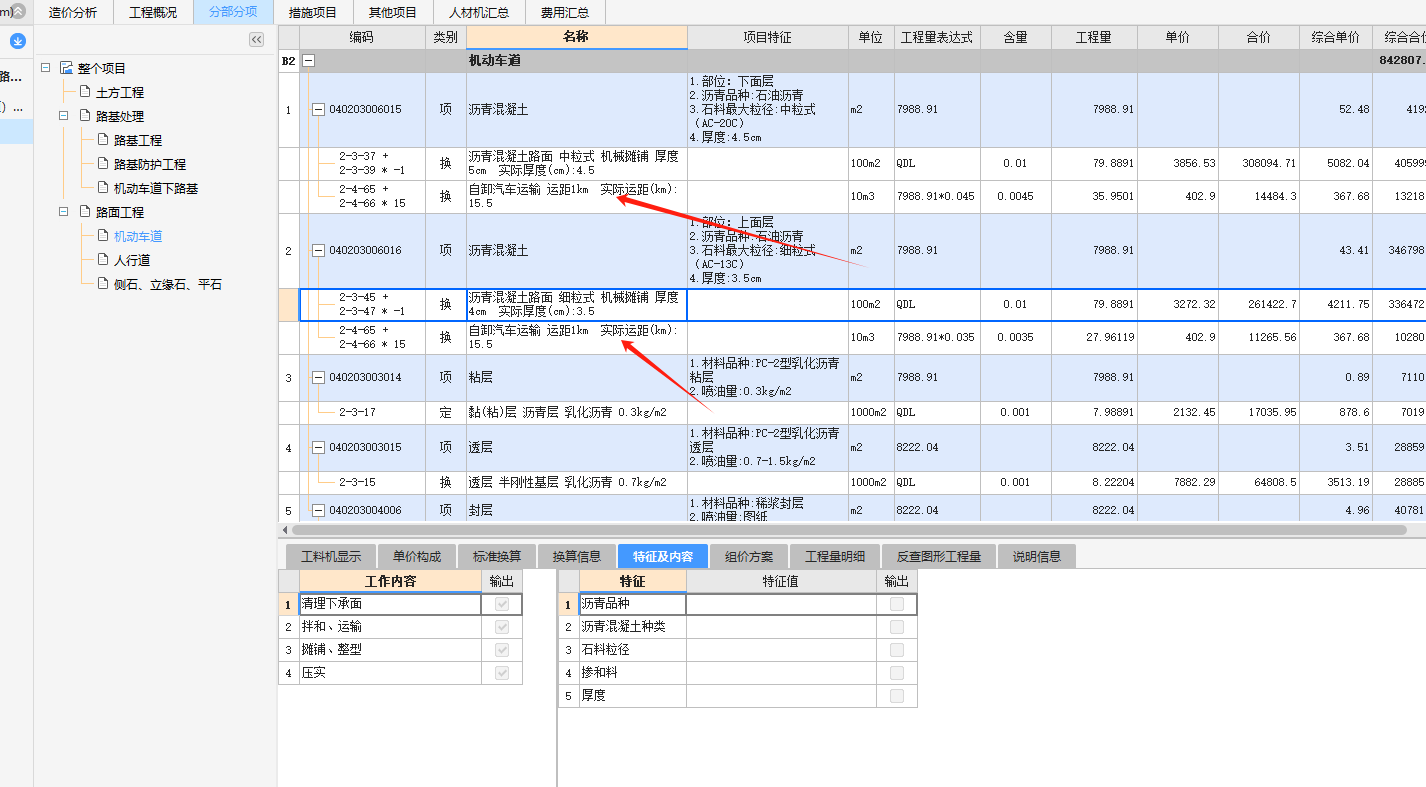This screenshot has width=1426, height=787.
Task: Click the document icon beside 机动车道下路基
Action: pos(103,188)
